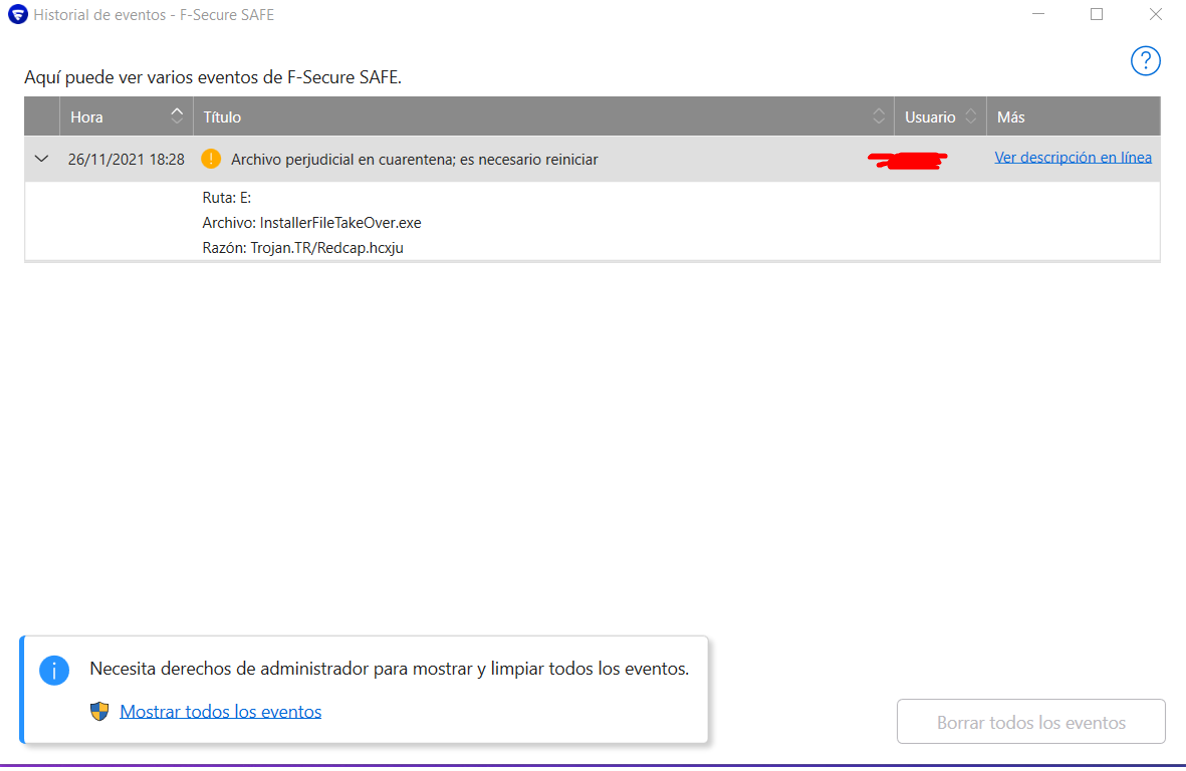Click the 'Ruta: E:' detail line
Screen dimensions: 1186x771
coord(226,197)
